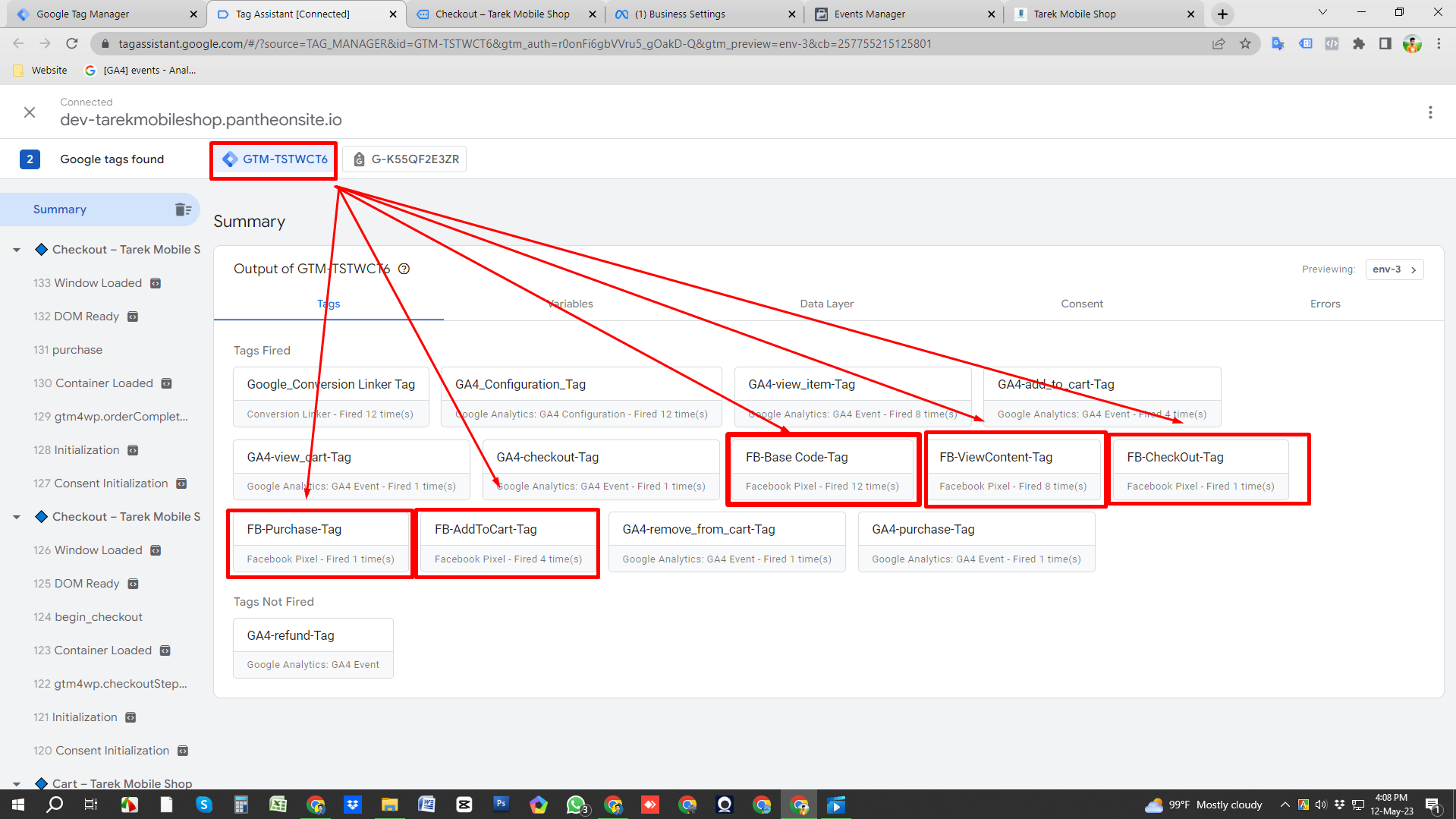Open a new browser tab
1456x819 pixels.
1222,14
